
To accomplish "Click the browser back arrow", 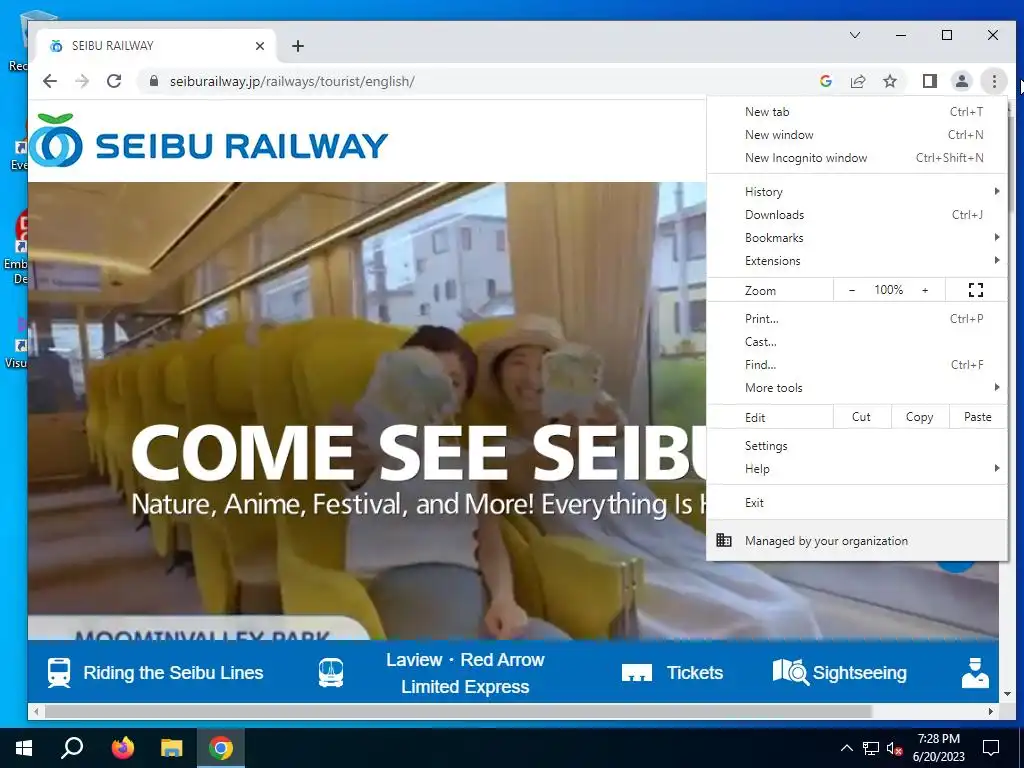I will click(x=50, y=81).
